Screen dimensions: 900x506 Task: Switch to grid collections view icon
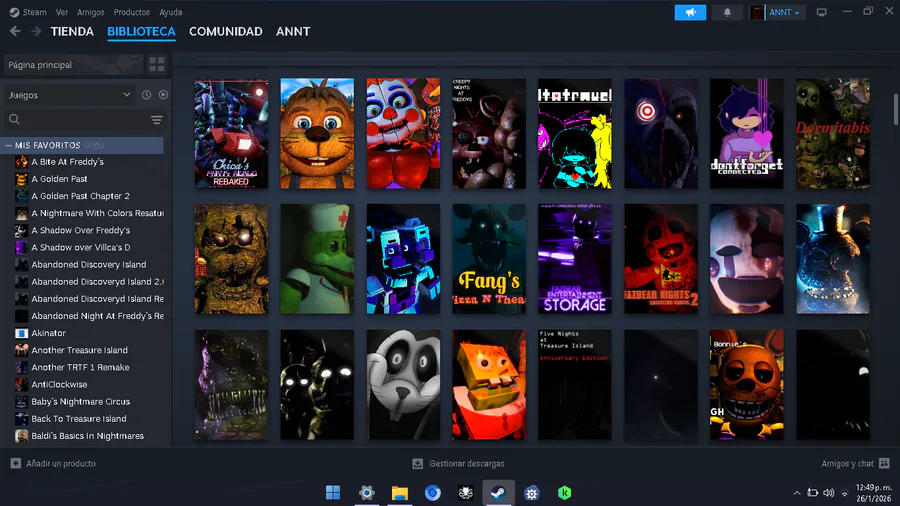tap(157, 64)
